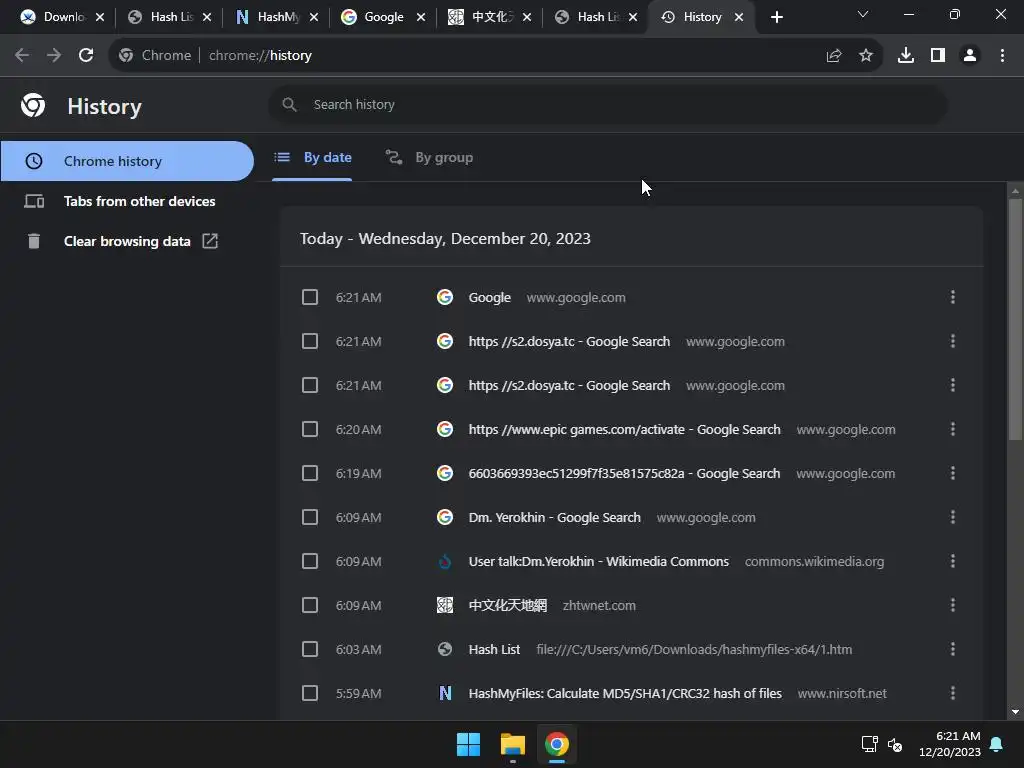Open the Google www.google.com history link
1024x768 pixels.
[489, 297]
